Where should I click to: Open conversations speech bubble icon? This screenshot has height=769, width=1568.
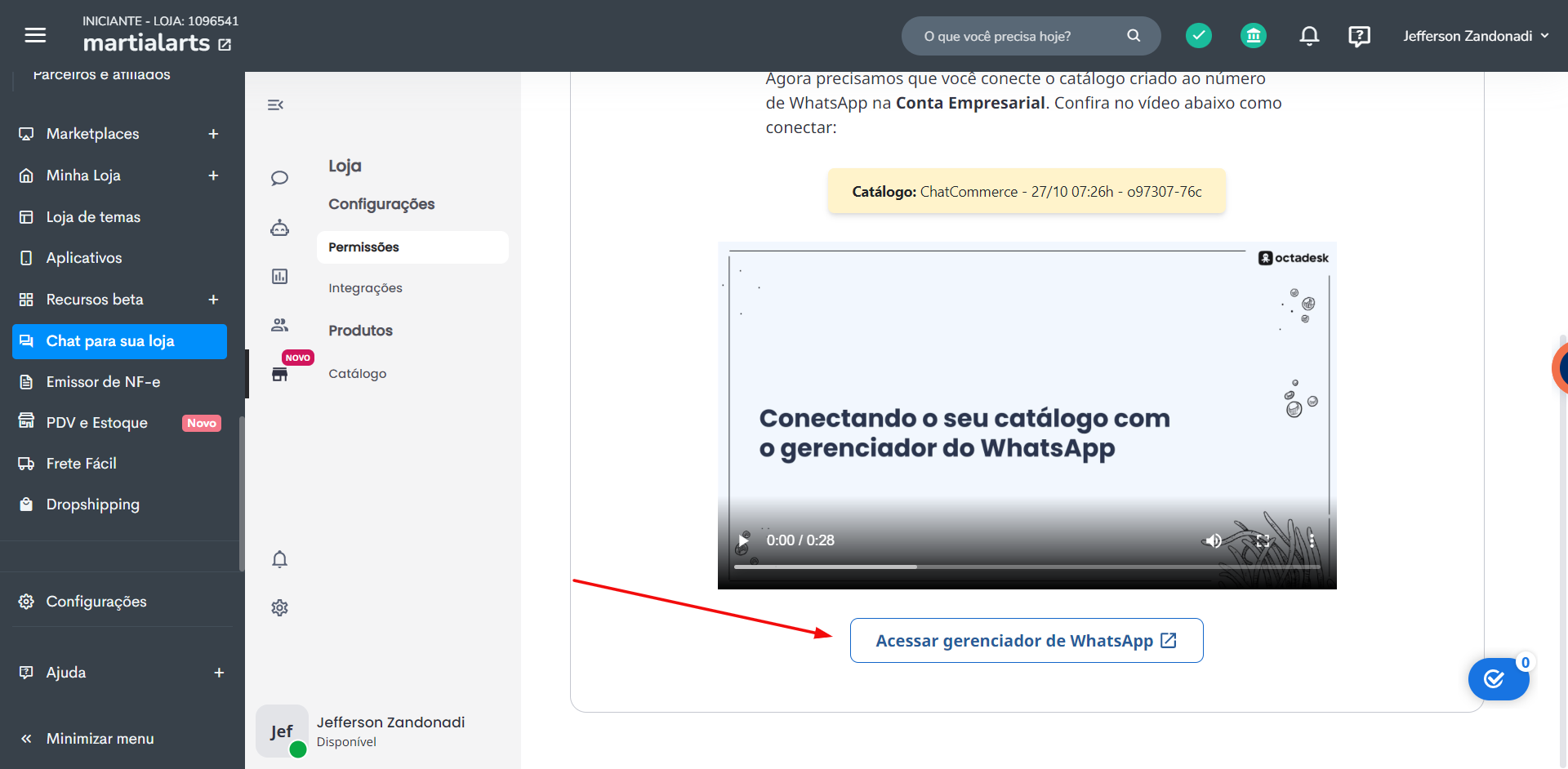(x=279, y=178)
